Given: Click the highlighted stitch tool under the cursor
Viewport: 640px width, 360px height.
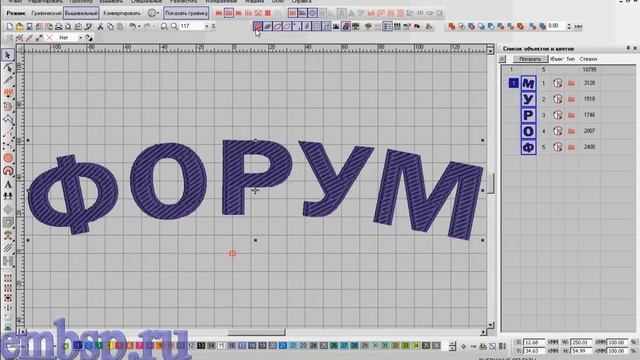Looking at the screenshot, I should tap(258, 27).
